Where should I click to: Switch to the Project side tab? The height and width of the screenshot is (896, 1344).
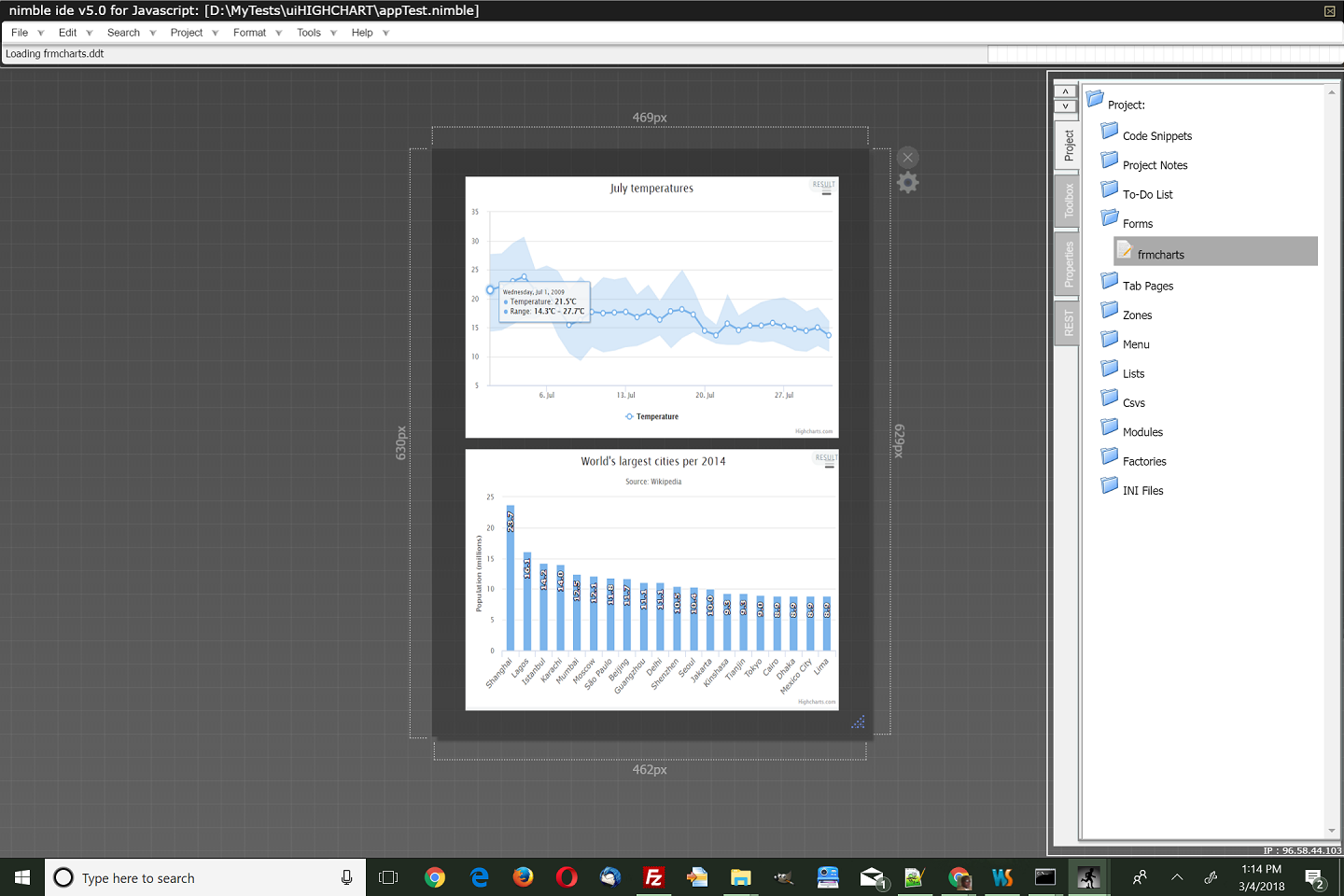tap(1068, 146)
